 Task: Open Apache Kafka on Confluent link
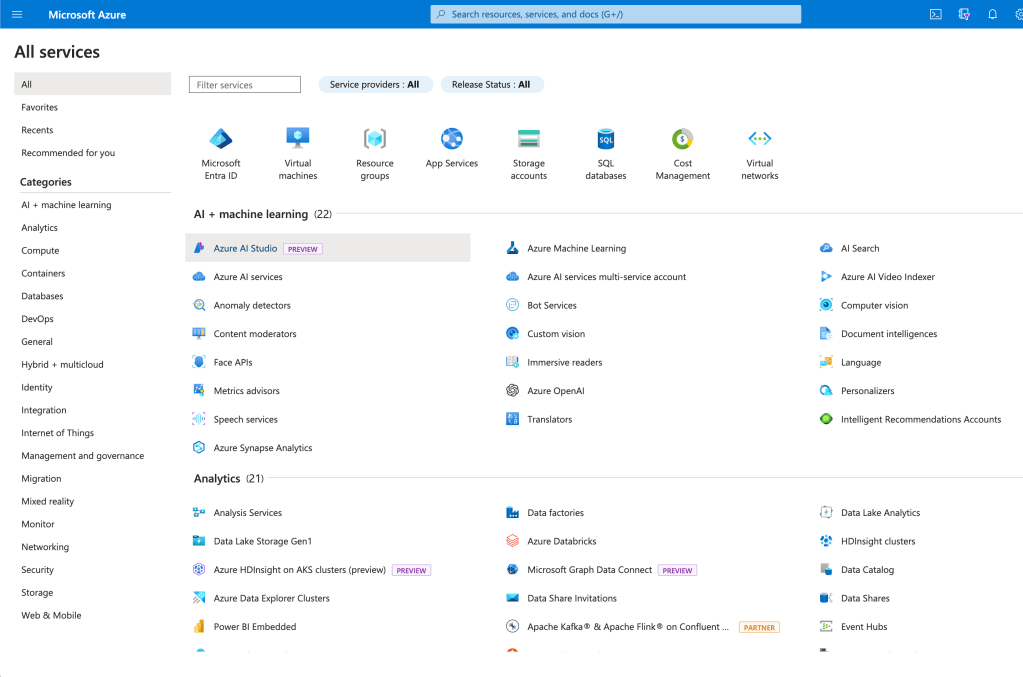[628, 627]
